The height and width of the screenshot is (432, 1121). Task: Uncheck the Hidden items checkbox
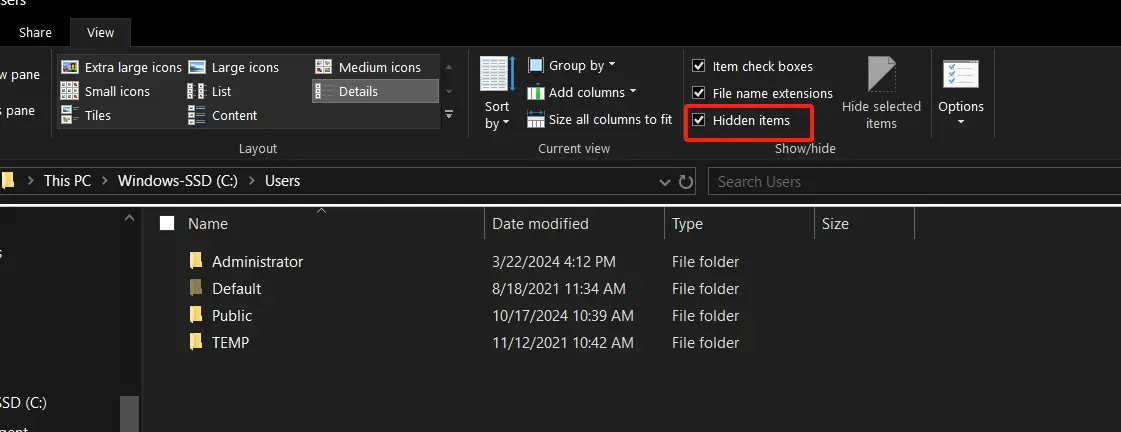coord(699,121)
